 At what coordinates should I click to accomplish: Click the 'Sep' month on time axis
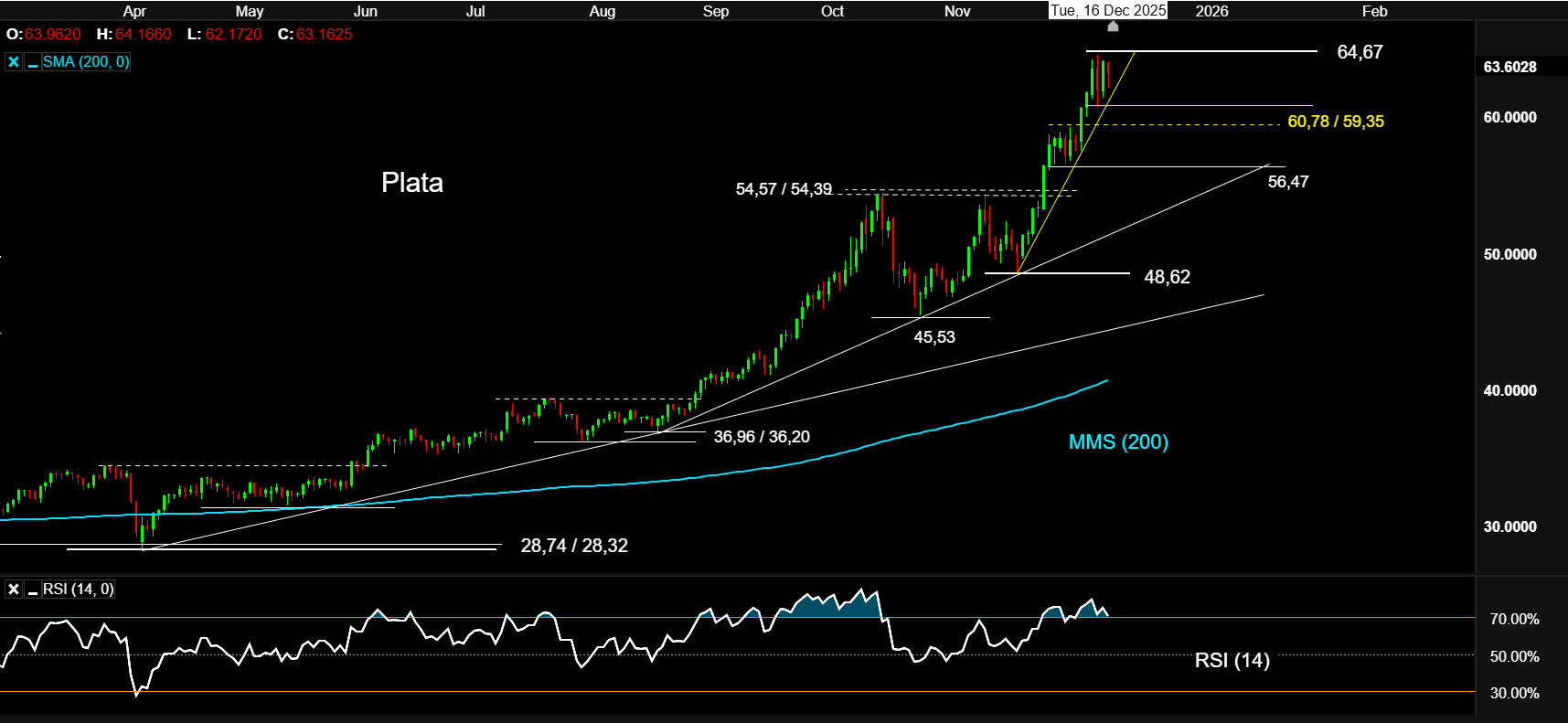coord(716,11)
